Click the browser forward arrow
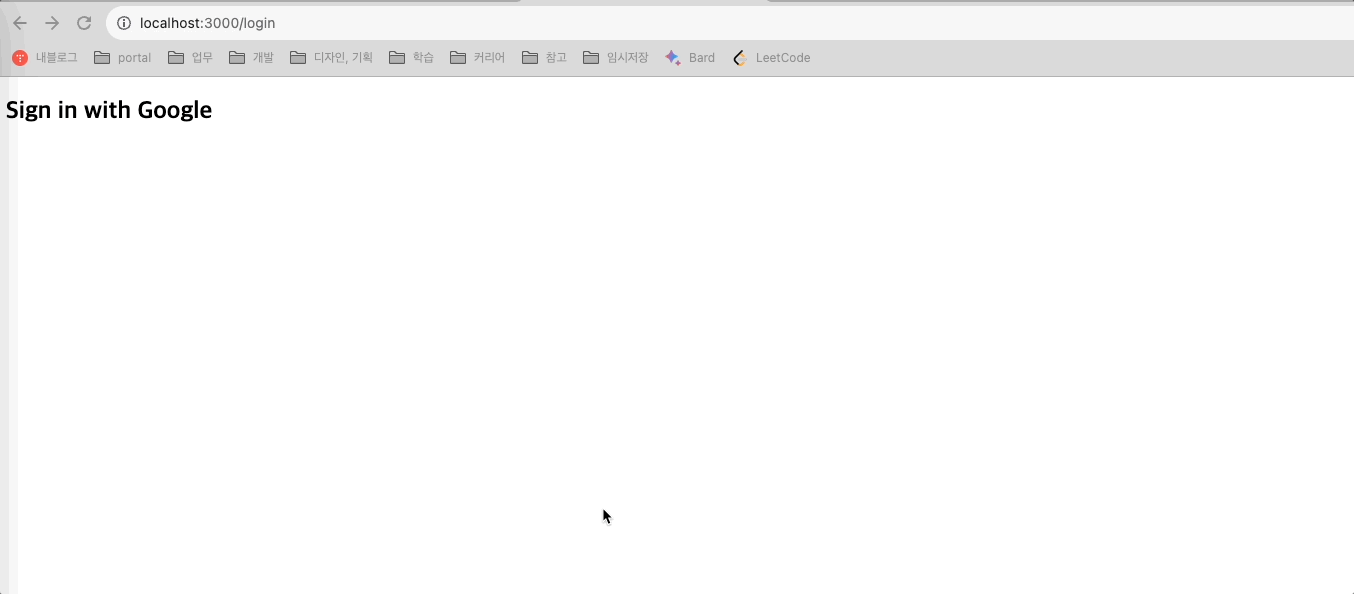The image size is (1354, 594). (x=52, y=23)
